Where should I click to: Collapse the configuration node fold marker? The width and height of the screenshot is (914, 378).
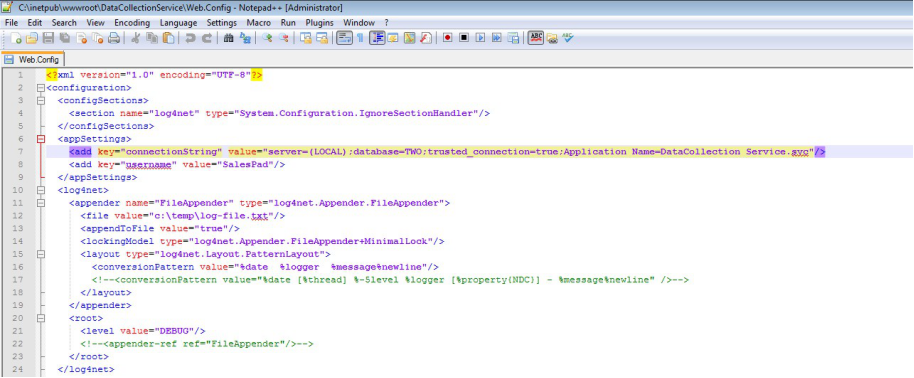(x=40, y=88)
